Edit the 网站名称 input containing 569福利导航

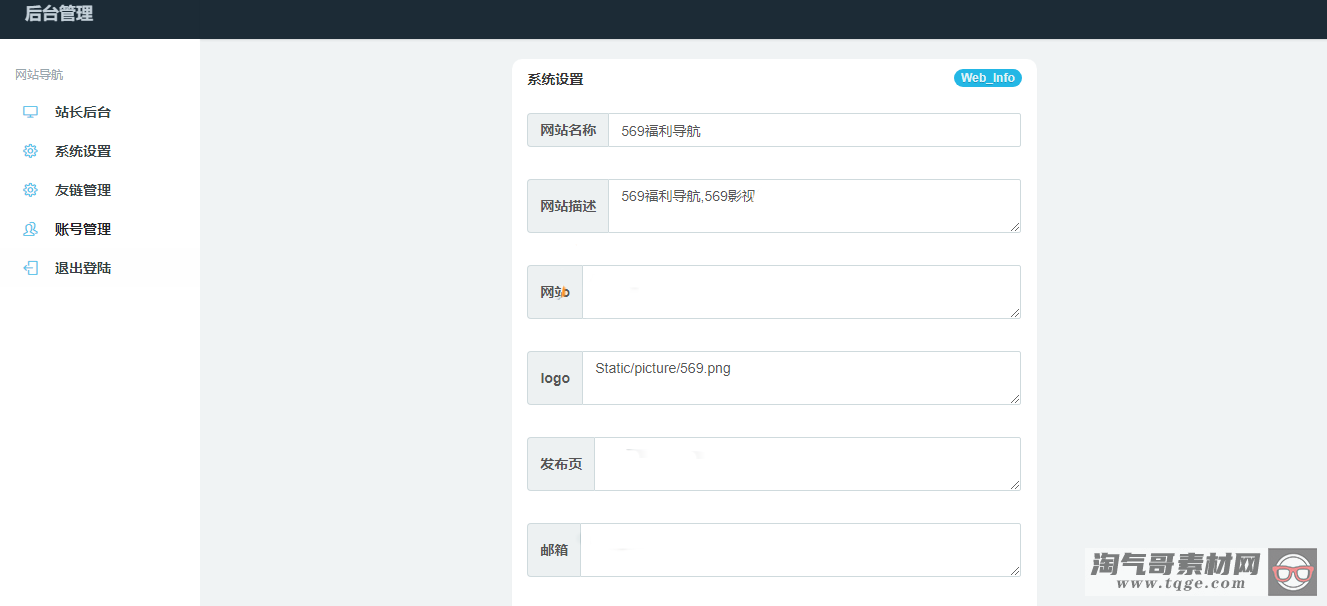coord(813,129)
